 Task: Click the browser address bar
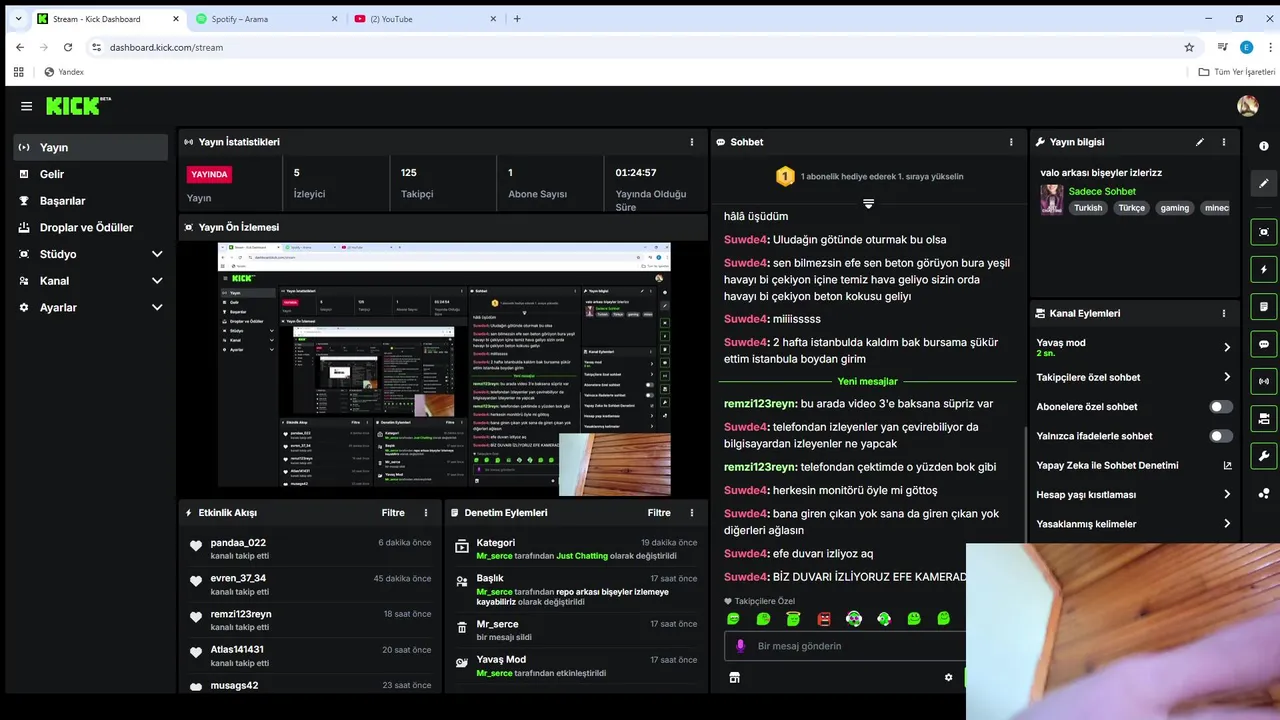[640, 47]
